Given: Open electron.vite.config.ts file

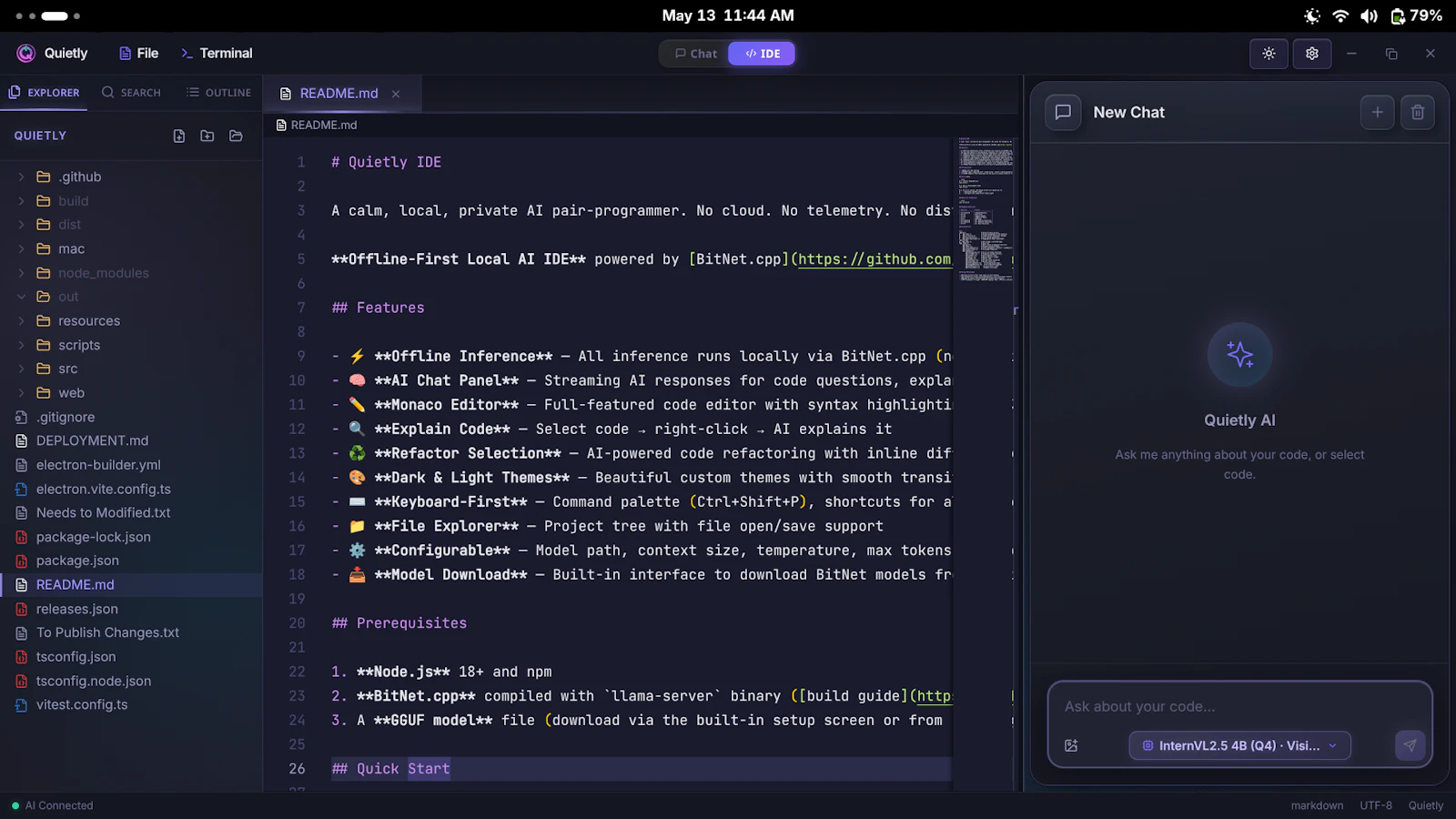Looking at the screenshot, I should [x=131, y=489].
